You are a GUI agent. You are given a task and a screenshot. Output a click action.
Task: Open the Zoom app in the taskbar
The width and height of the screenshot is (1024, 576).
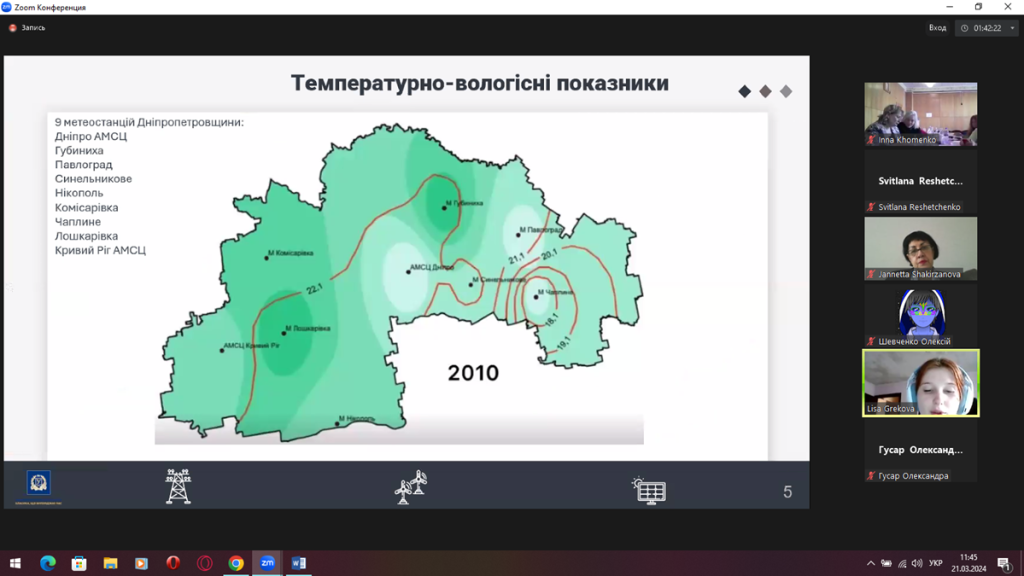pos(267,563)
